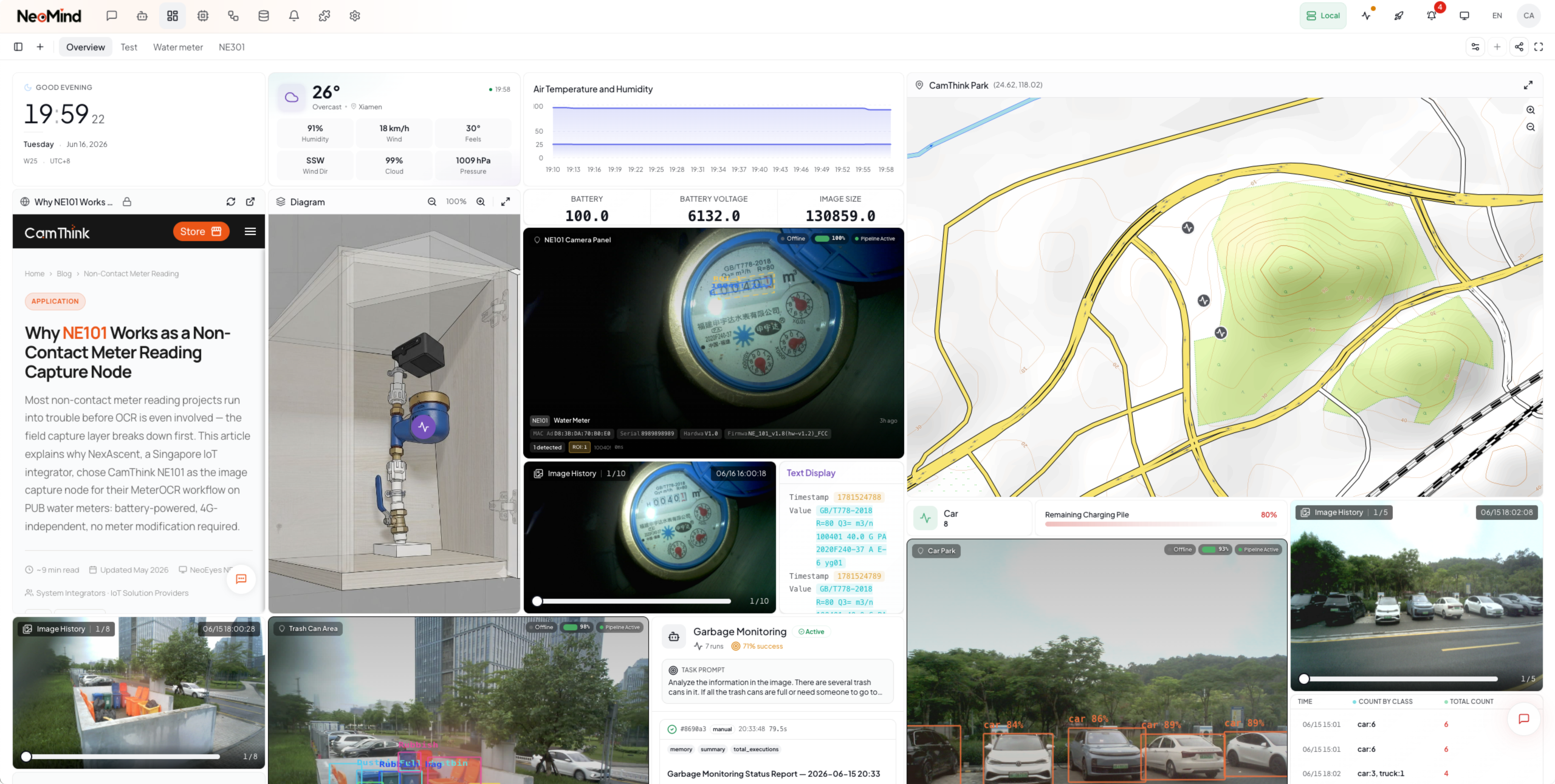Screen dimensions: 1555x784
Task: Click the rocket icon in the header
Action: pos(1399,16)
